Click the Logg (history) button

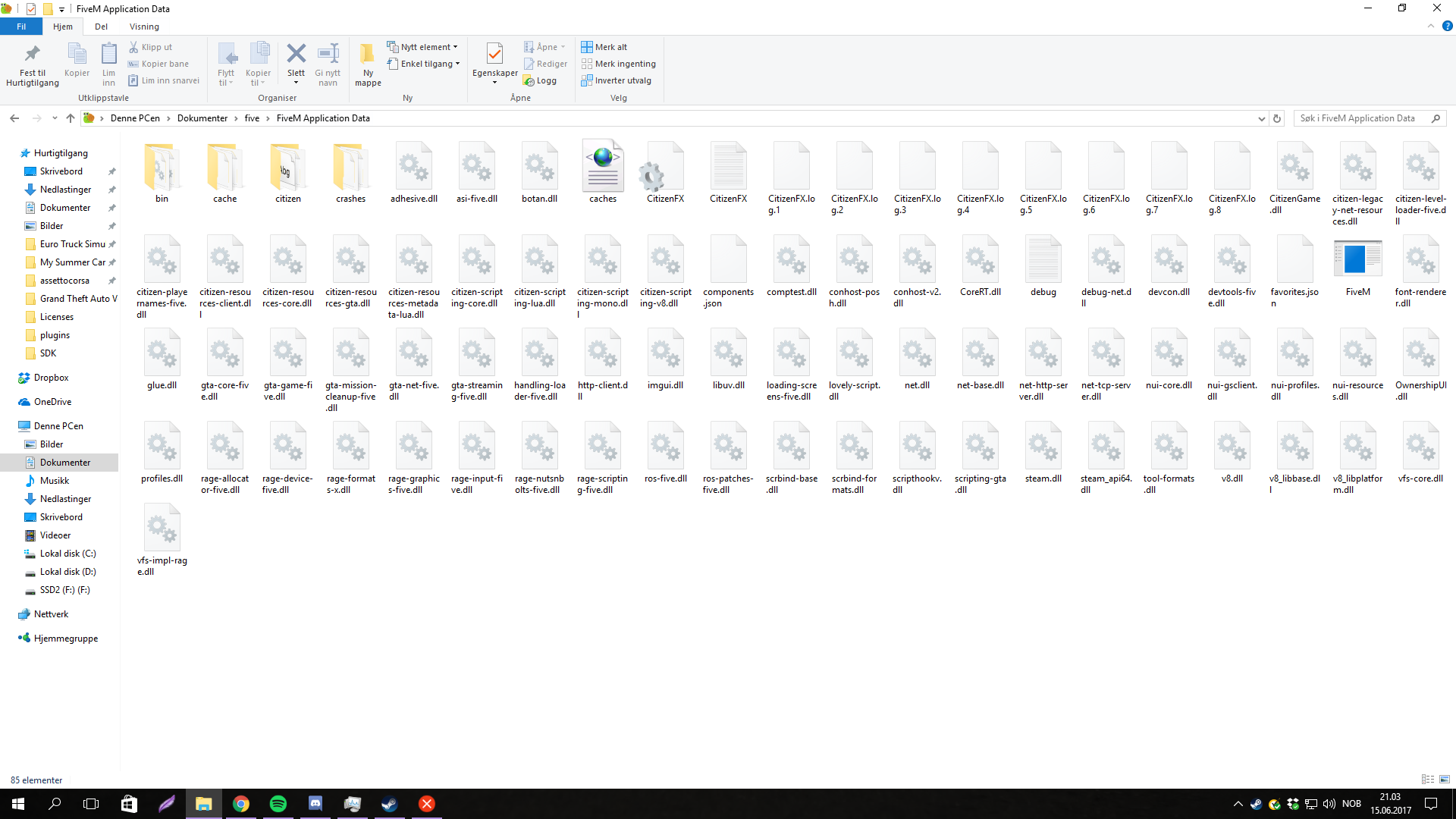(540, 80)
